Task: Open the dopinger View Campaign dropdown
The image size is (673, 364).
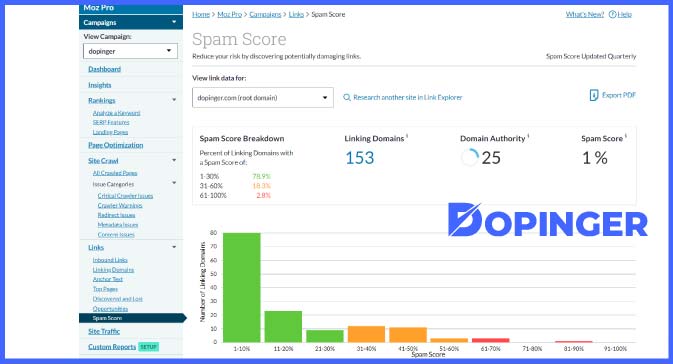Action: pyautogui.click(x=130, y=51)
